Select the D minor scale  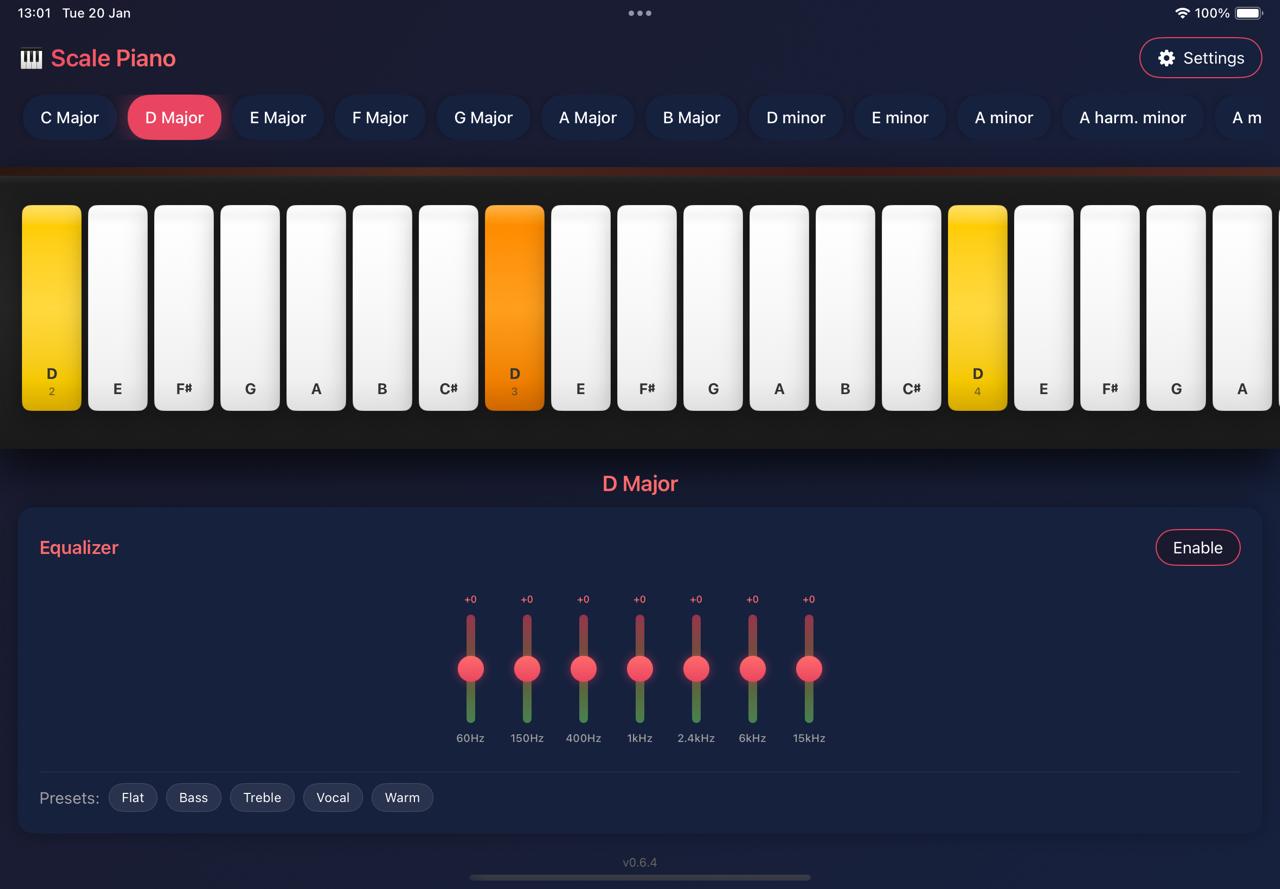[x=795, y=117]
